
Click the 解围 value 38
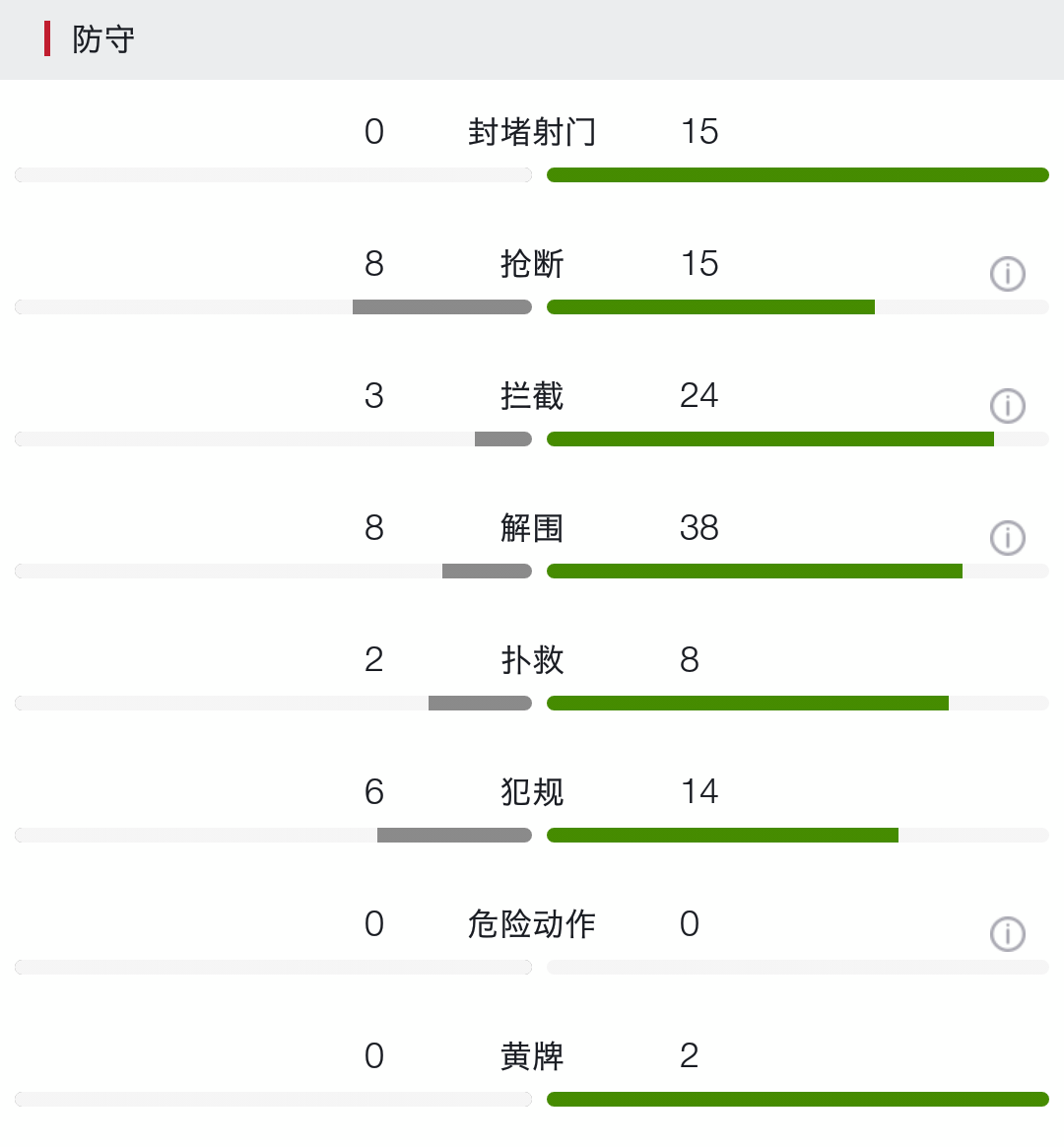(x=698, y=528)
